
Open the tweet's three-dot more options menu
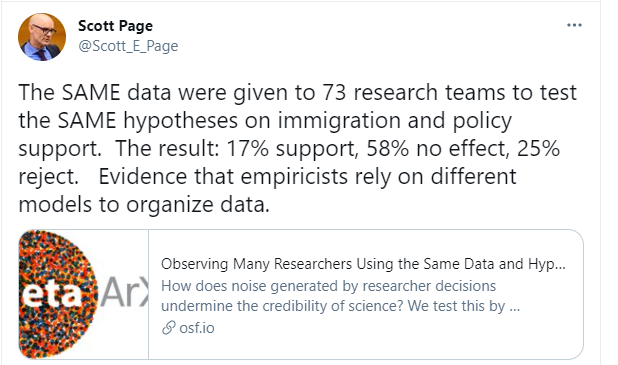tap(574, 25)
